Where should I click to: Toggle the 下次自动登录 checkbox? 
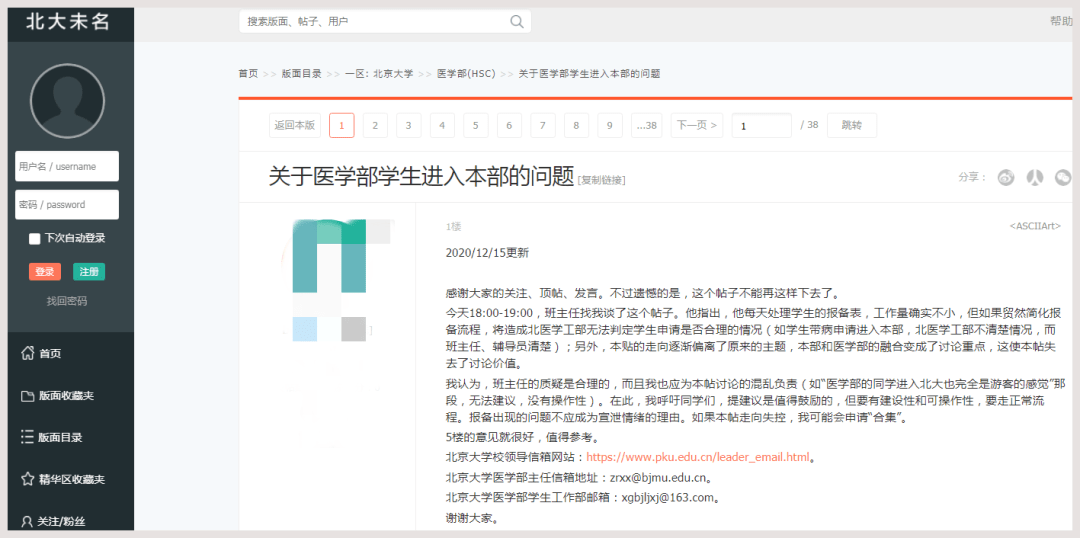(x=34, y=238)
